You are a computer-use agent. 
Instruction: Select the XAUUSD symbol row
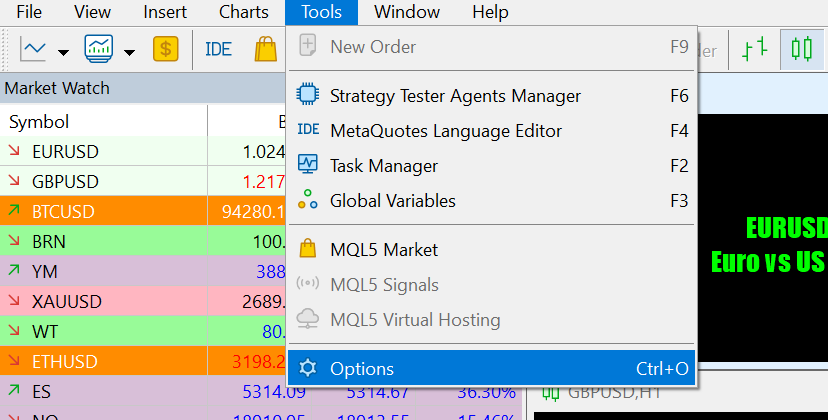pos(143,301)
